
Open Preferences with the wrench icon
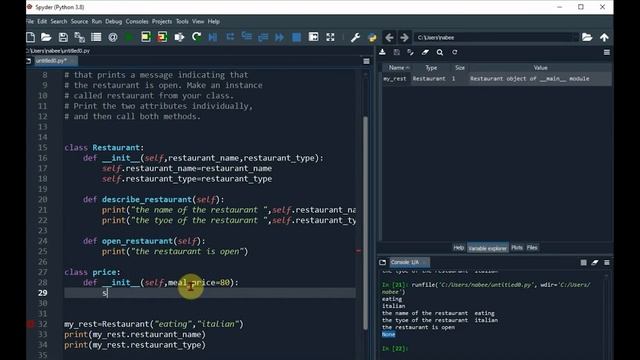pyautogui.click(x=355, y=38)
